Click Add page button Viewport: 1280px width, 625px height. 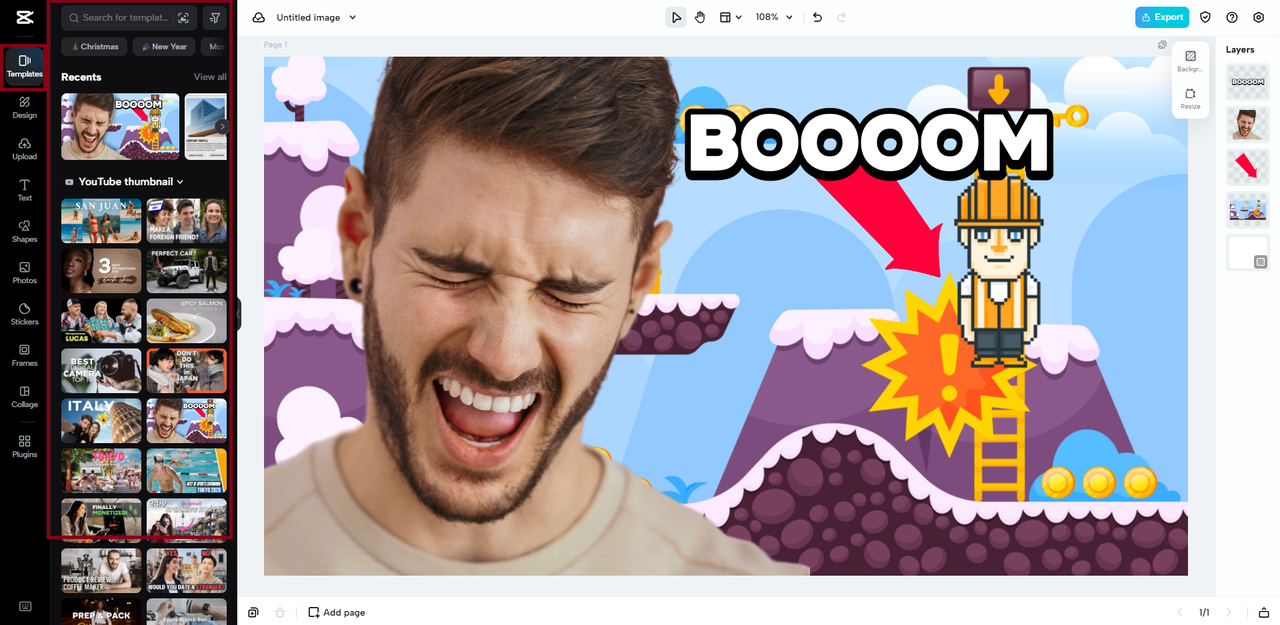click(336, 612)
